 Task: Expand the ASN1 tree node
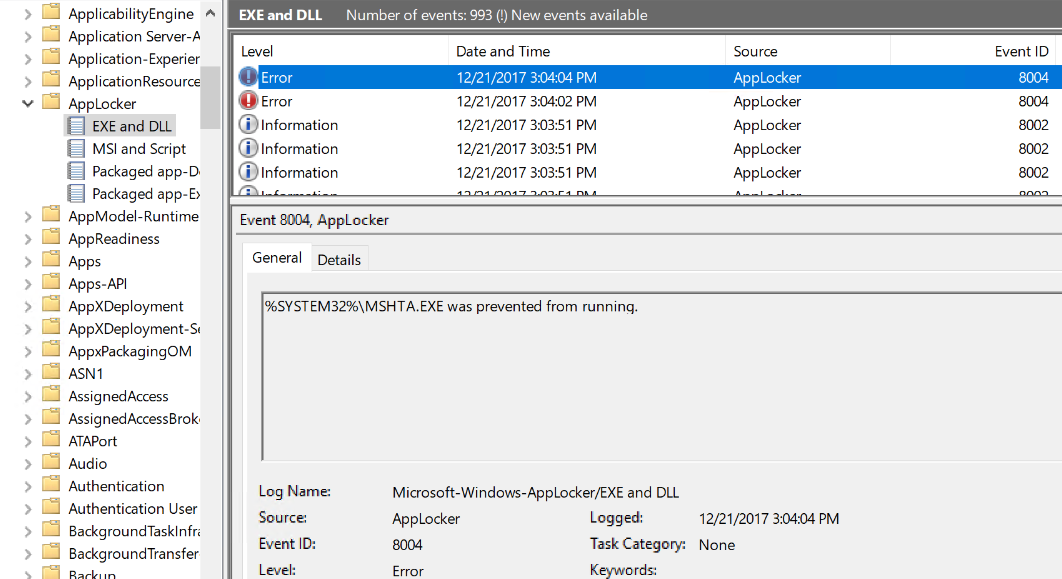coord(27,374)
